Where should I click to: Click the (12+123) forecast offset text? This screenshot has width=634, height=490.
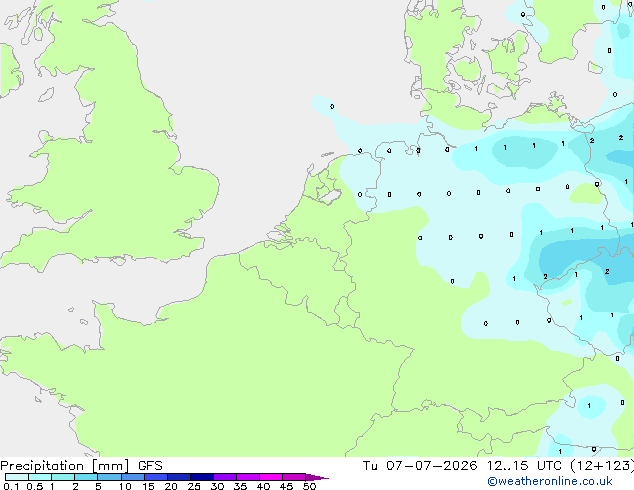tap(602, 466)
